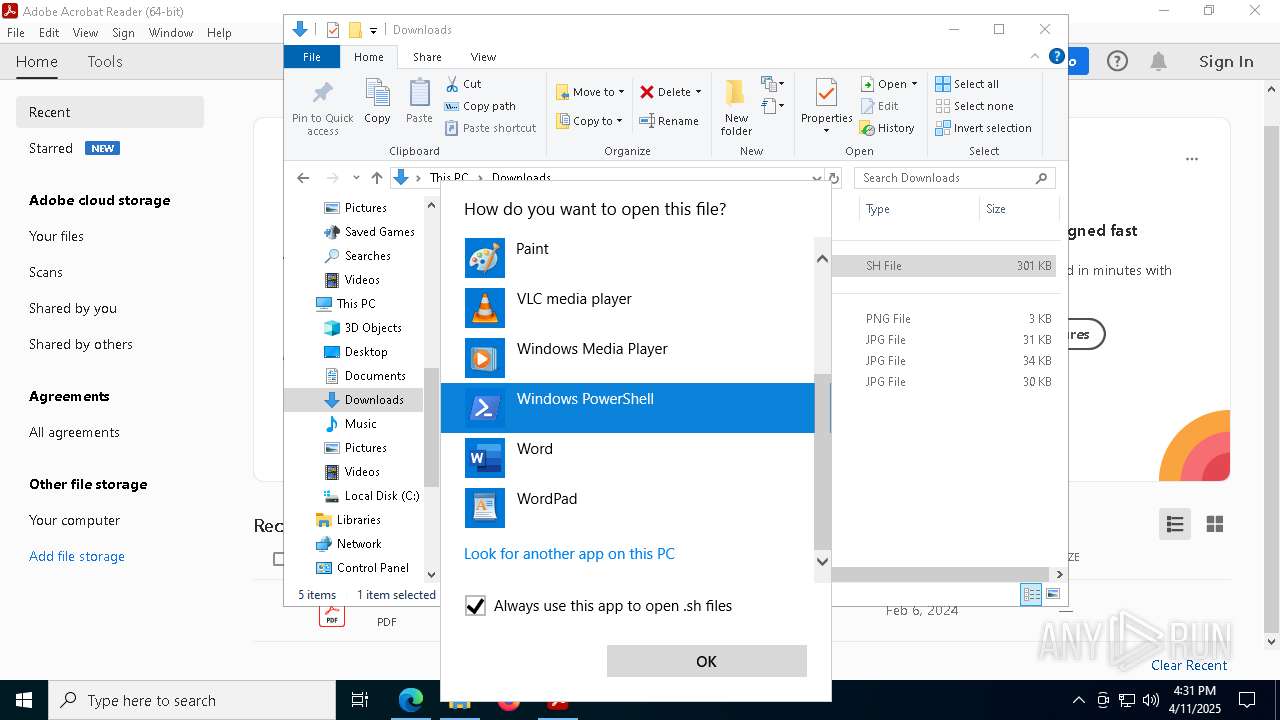This screenshot has height=720, width=1280.
Task: Select Windows PowerShell app entry
Action: (628, 408)
